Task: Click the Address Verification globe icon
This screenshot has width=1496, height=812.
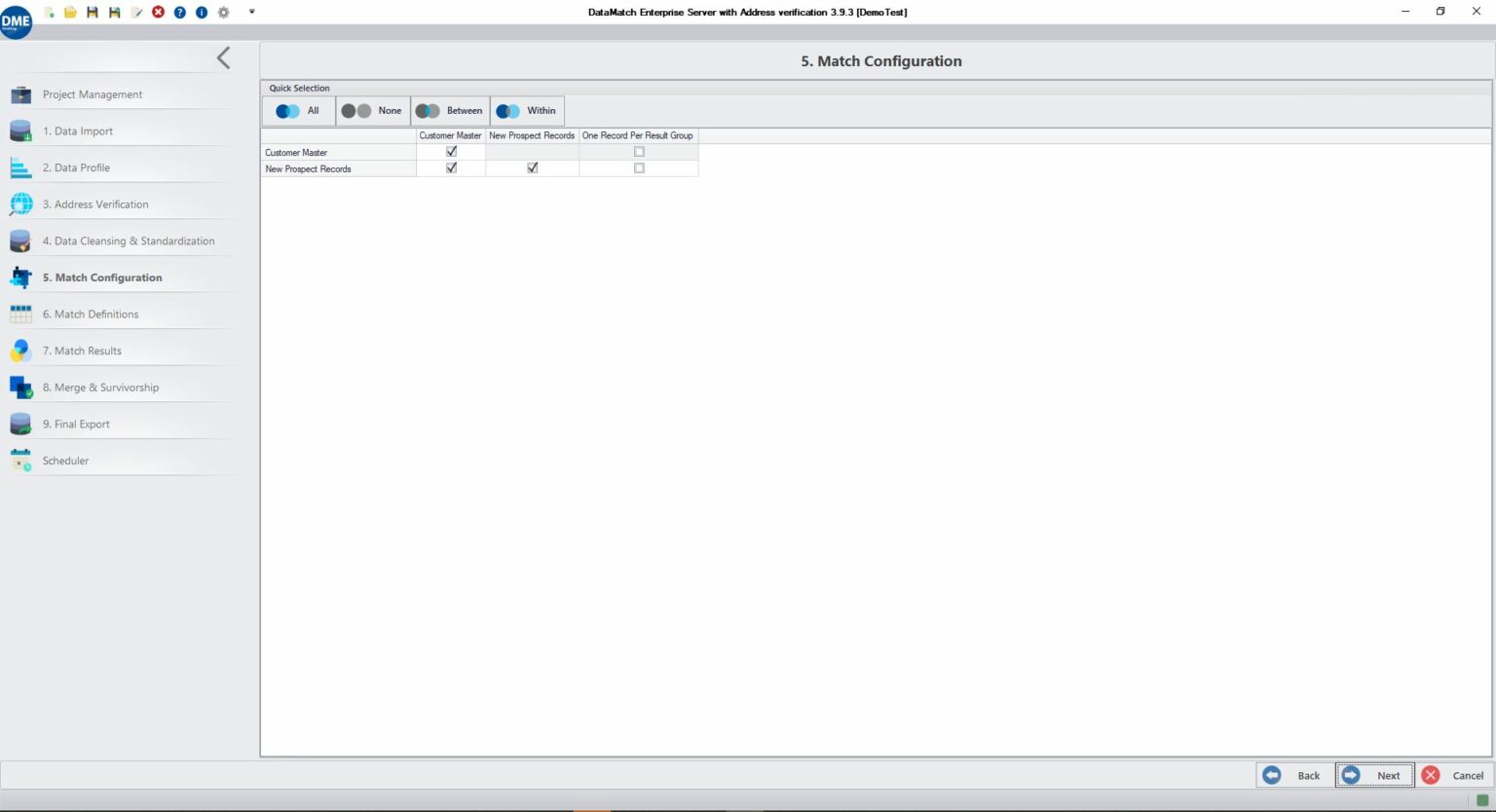Action: pos(20,204)
